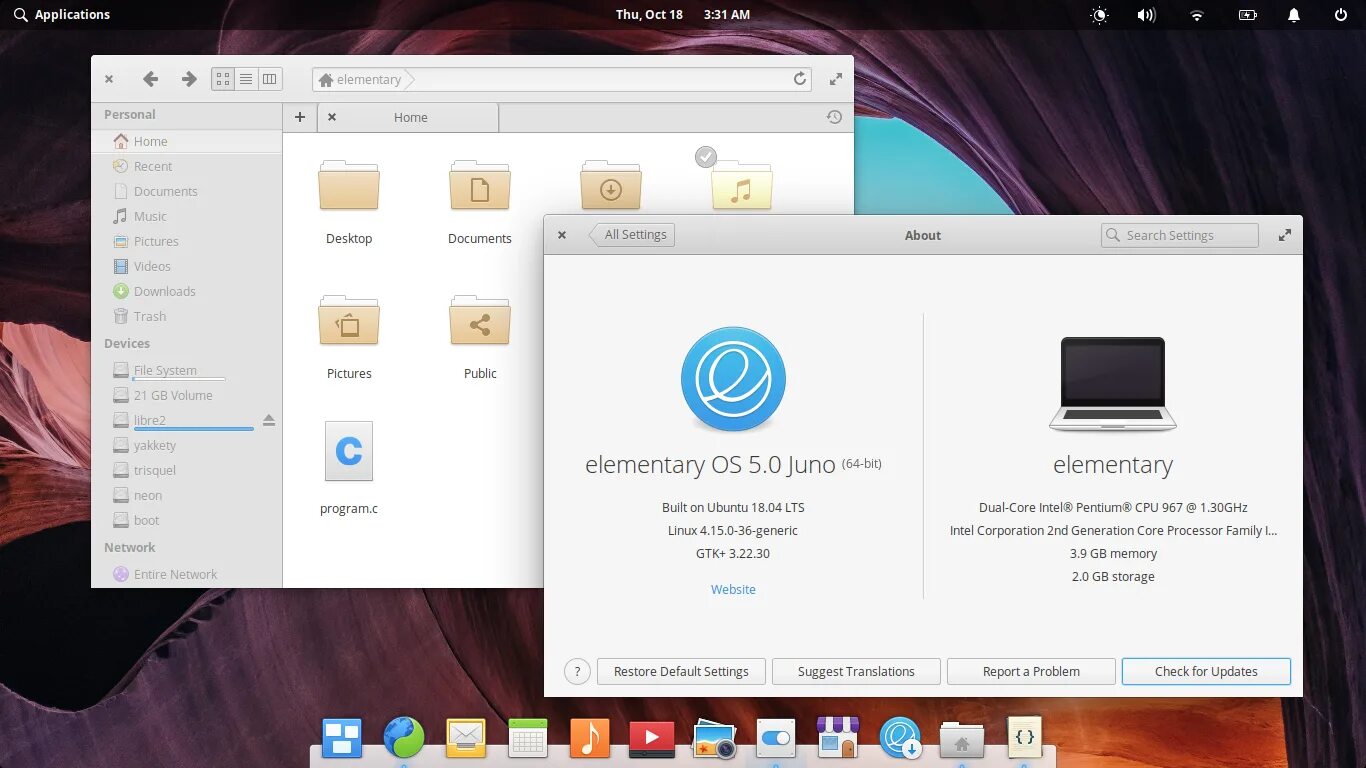Select trisquel device in sidebar

click(x=187, y=470)
